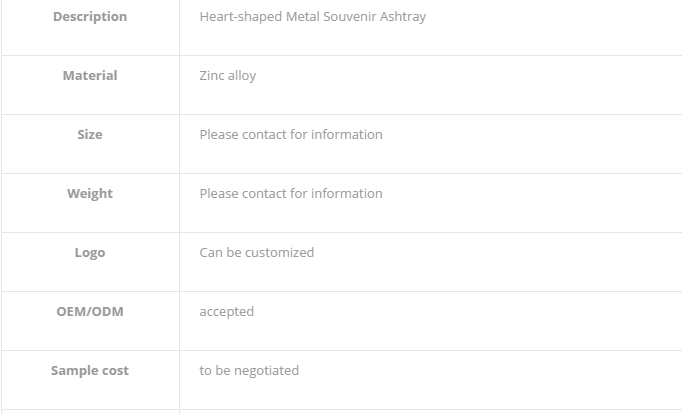
Task: Click the Sample cost label
Action: 90,371
